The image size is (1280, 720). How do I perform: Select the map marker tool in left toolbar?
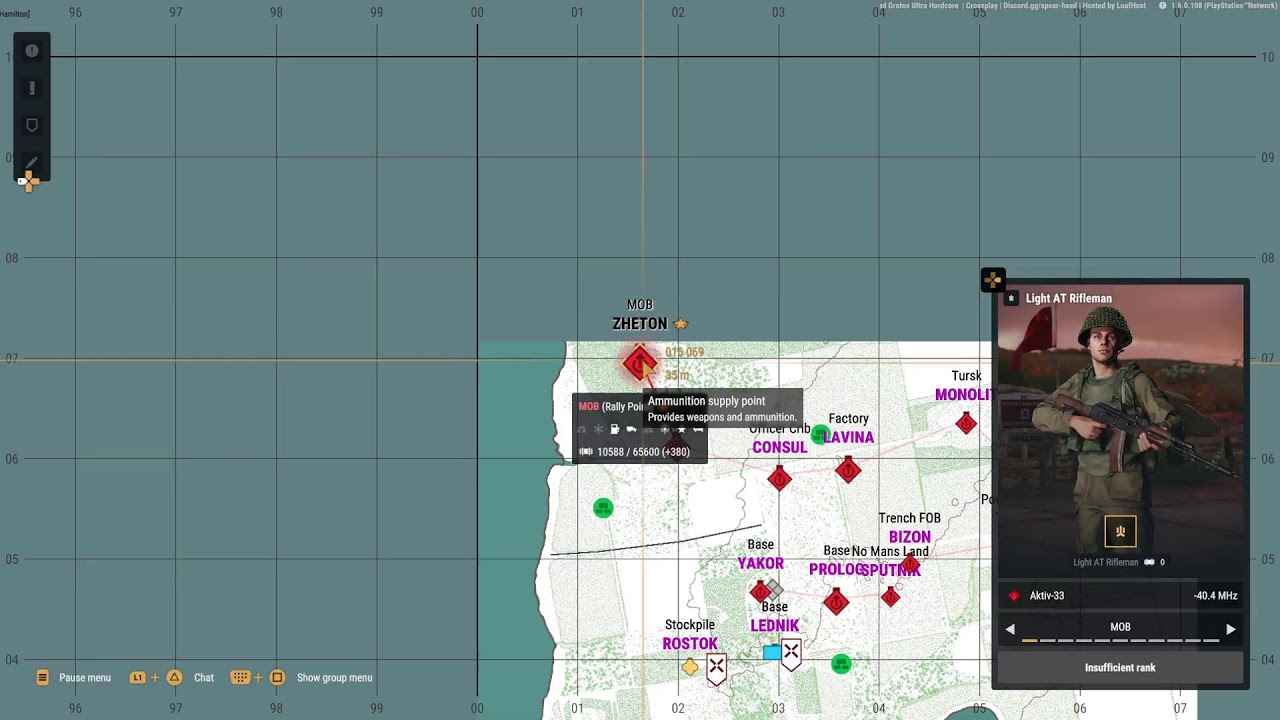(x=32, y=125)
